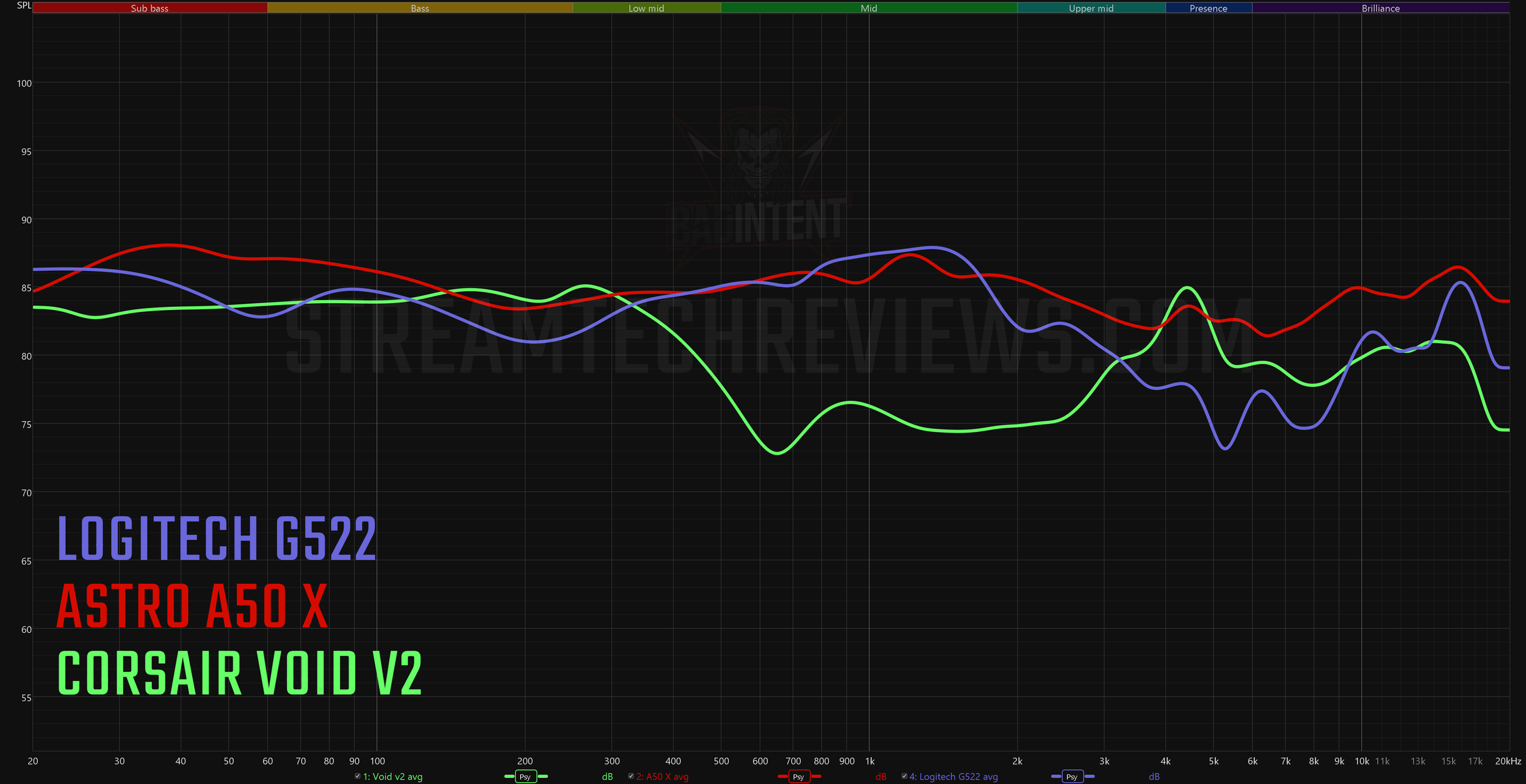Image resolution: width=1526 pixels, height=784 pixels.
Task: Uncheck the '4: Logitech G522 avg' trace checkbox
Action: (x=905, y=776)
